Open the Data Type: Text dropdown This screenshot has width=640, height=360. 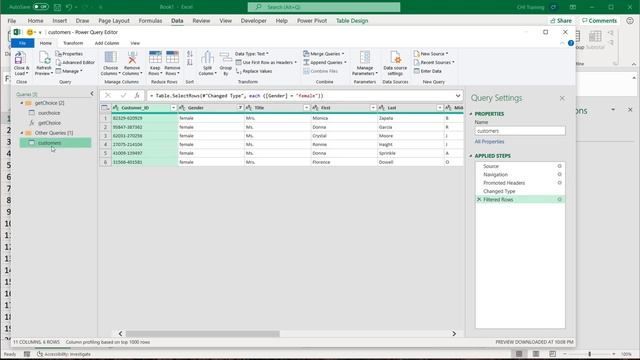point(252,53)
